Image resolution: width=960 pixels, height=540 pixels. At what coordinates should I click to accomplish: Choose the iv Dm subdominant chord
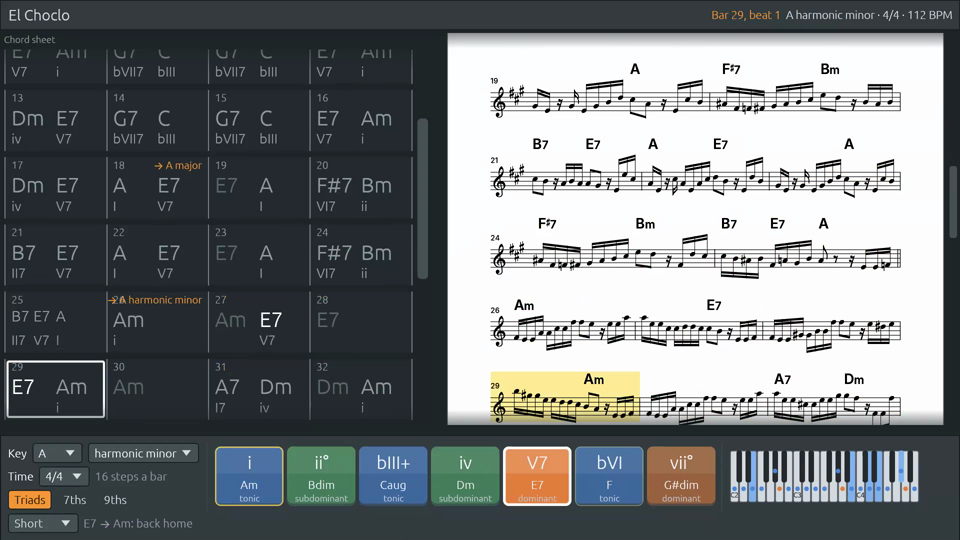[465, 476]
